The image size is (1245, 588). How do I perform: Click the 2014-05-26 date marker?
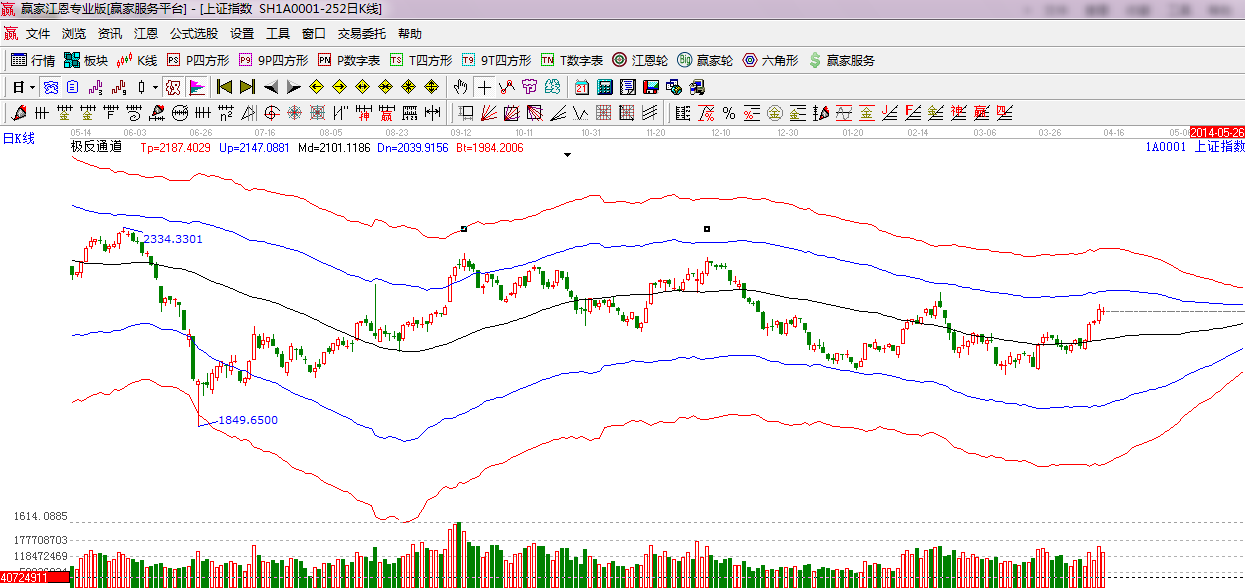coord(1217,132)
